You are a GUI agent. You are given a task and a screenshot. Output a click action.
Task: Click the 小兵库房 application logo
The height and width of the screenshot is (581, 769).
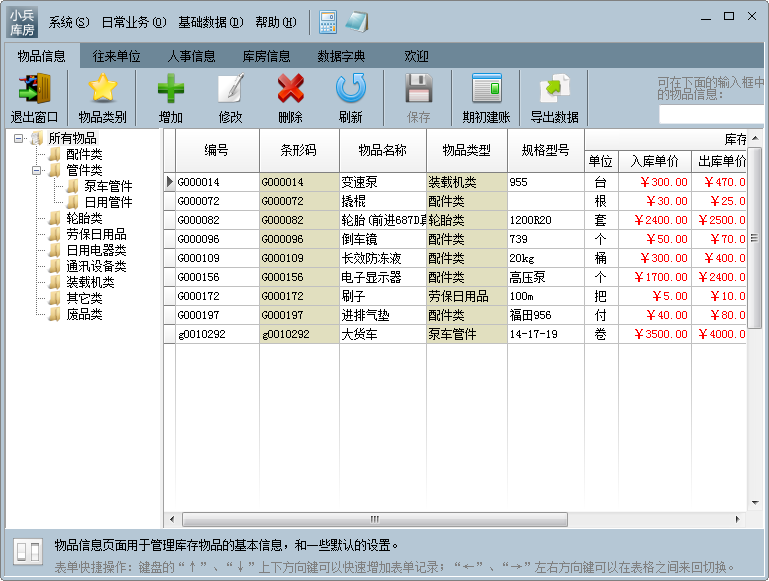tap(22, 23)
